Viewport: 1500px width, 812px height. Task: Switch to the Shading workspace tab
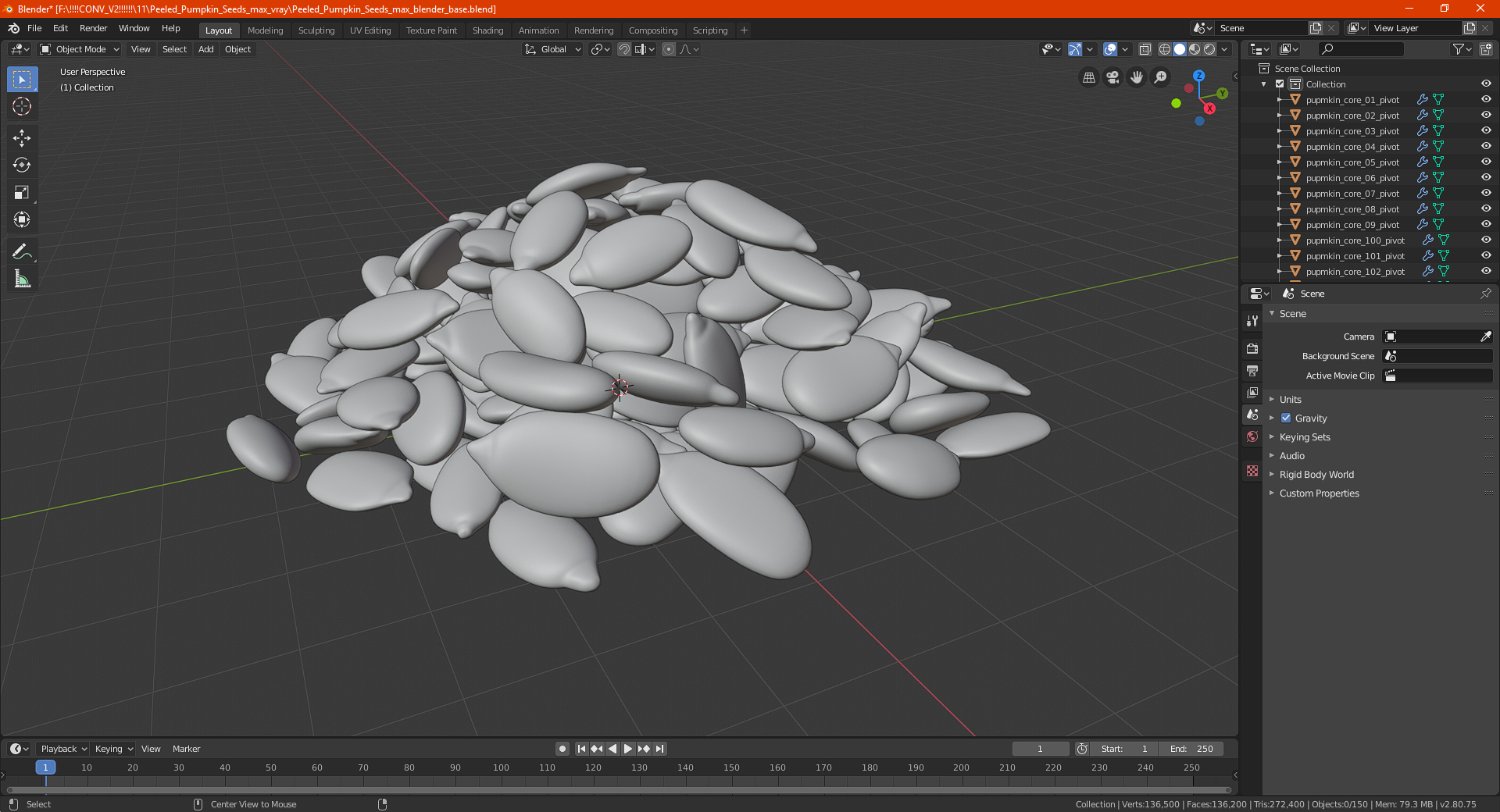(x=487, y=30)
